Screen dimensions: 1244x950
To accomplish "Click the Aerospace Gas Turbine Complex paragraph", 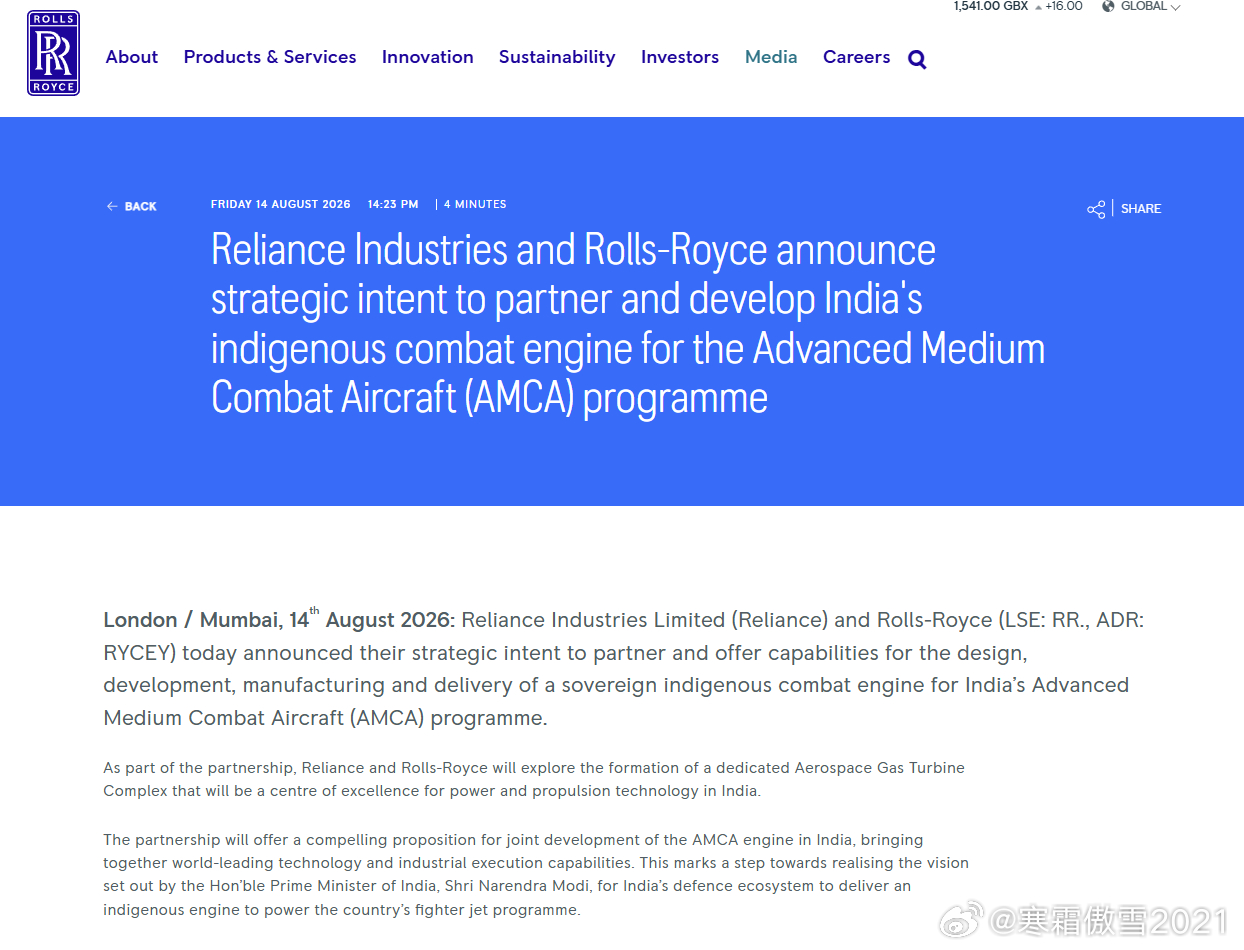I will [x=534, y=779].
